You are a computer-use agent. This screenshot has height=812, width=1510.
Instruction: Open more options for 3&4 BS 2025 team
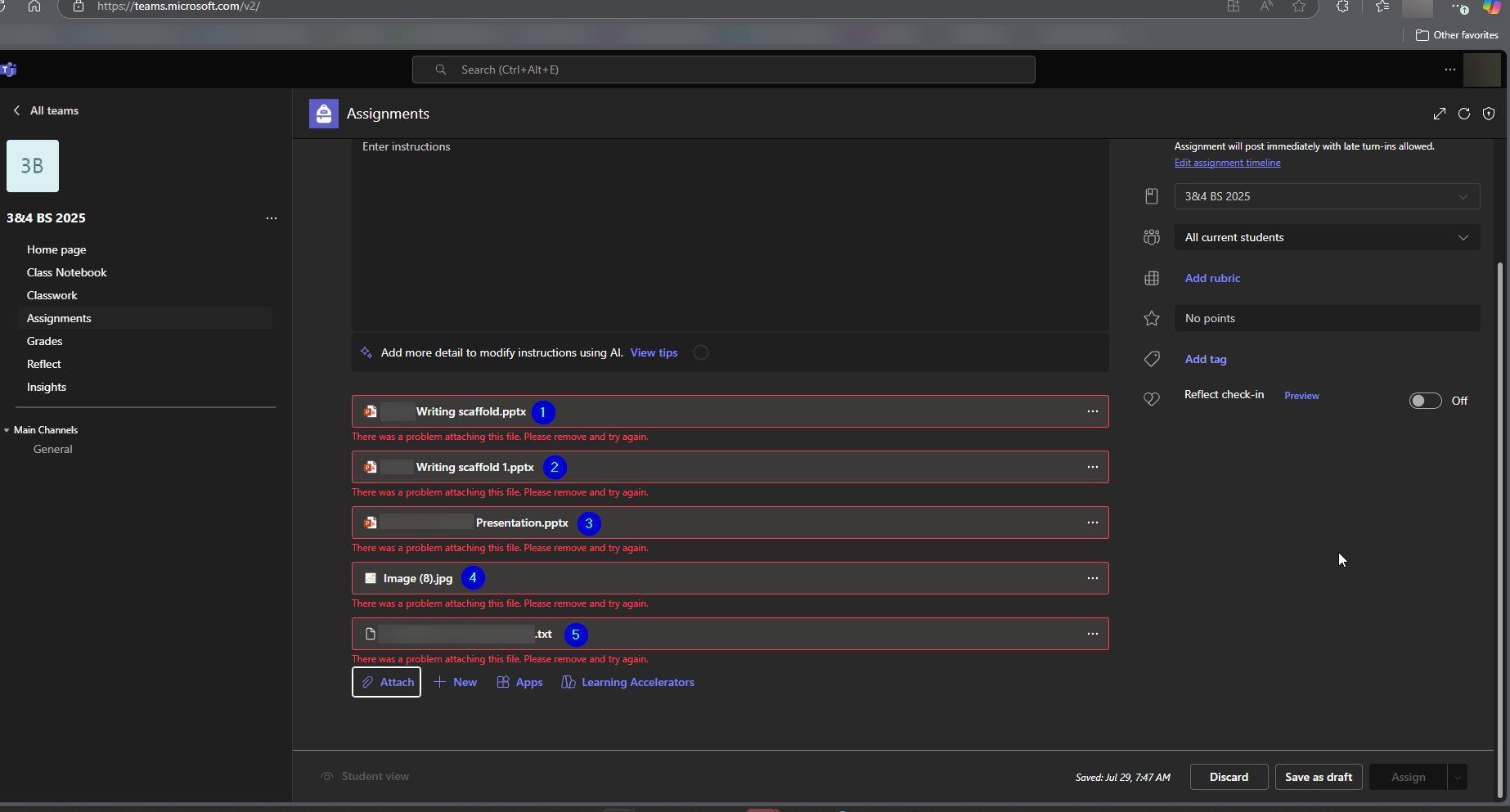pyautogui.click(x=272, y=218)
